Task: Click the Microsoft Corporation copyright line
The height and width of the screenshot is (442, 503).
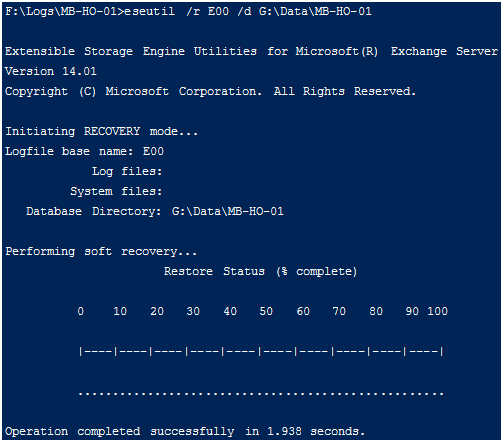Action: 211,92
